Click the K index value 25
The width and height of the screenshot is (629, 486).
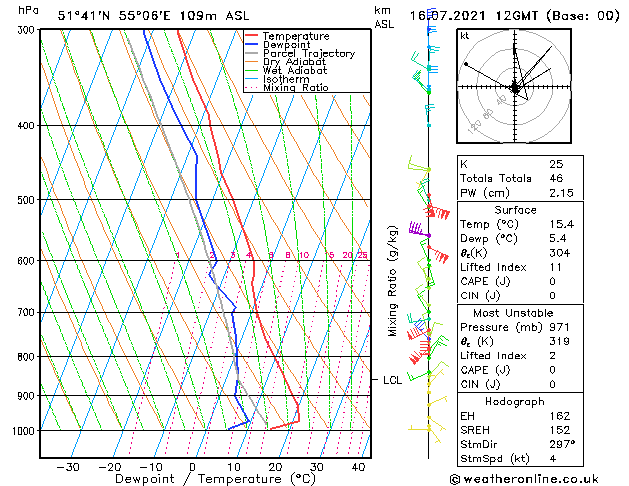point(556,164)
